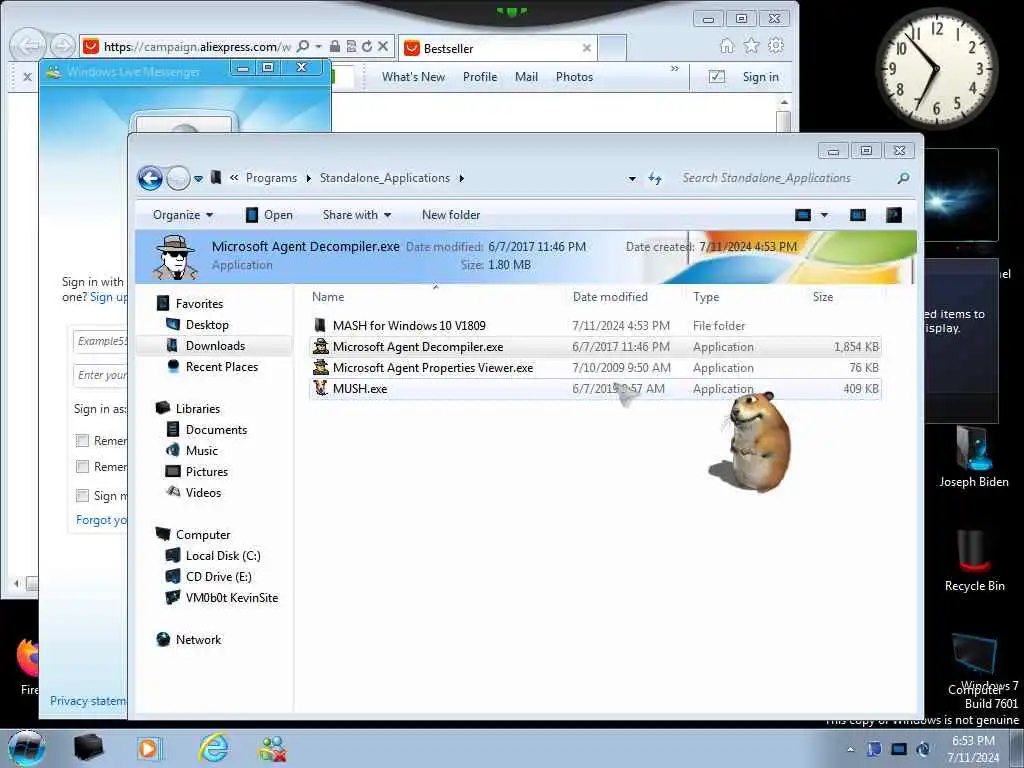
Task: Select the MASH for Windows 10 folder icon
Action: 320,325
